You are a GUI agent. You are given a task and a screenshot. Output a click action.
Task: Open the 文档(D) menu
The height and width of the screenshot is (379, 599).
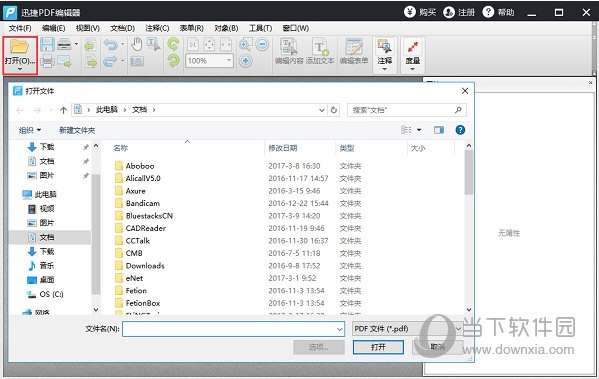pos(123,28)
